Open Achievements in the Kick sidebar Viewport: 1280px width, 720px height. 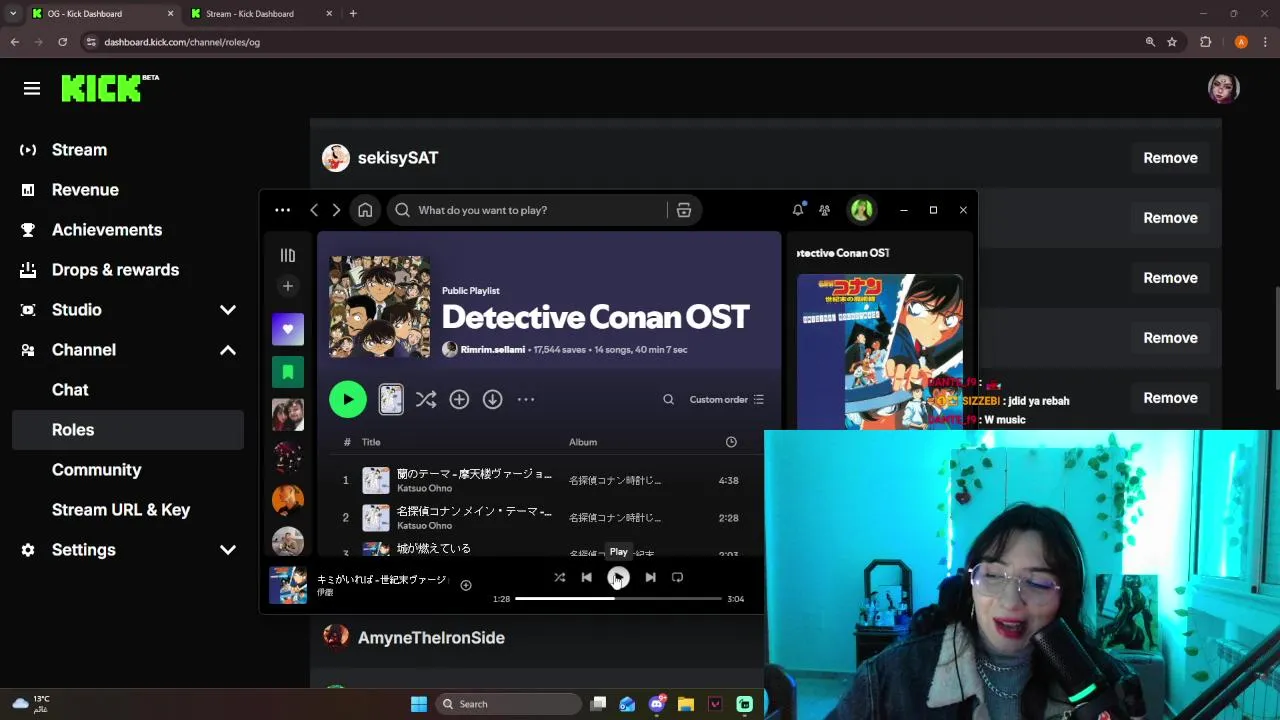[107, 230]
